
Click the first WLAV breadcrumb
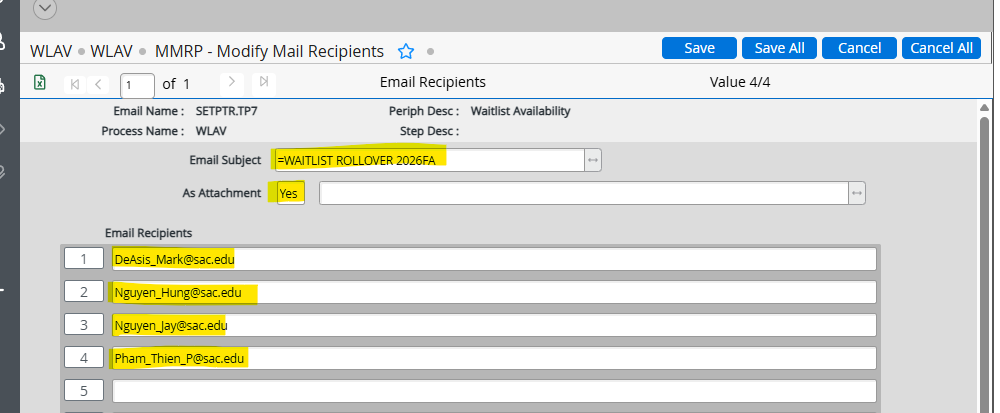coord(51,51)
